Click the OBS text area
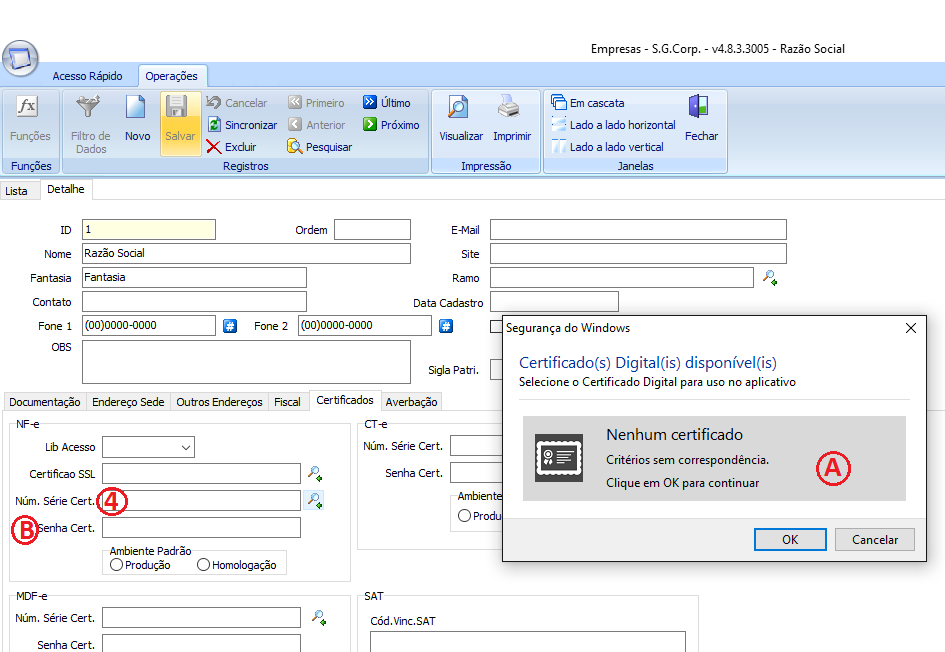Viewport: 945px width, 652px height. pos(246,362)
